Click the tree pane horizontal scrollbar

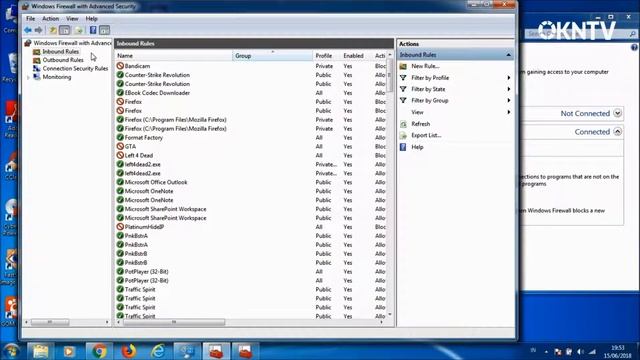50,322
